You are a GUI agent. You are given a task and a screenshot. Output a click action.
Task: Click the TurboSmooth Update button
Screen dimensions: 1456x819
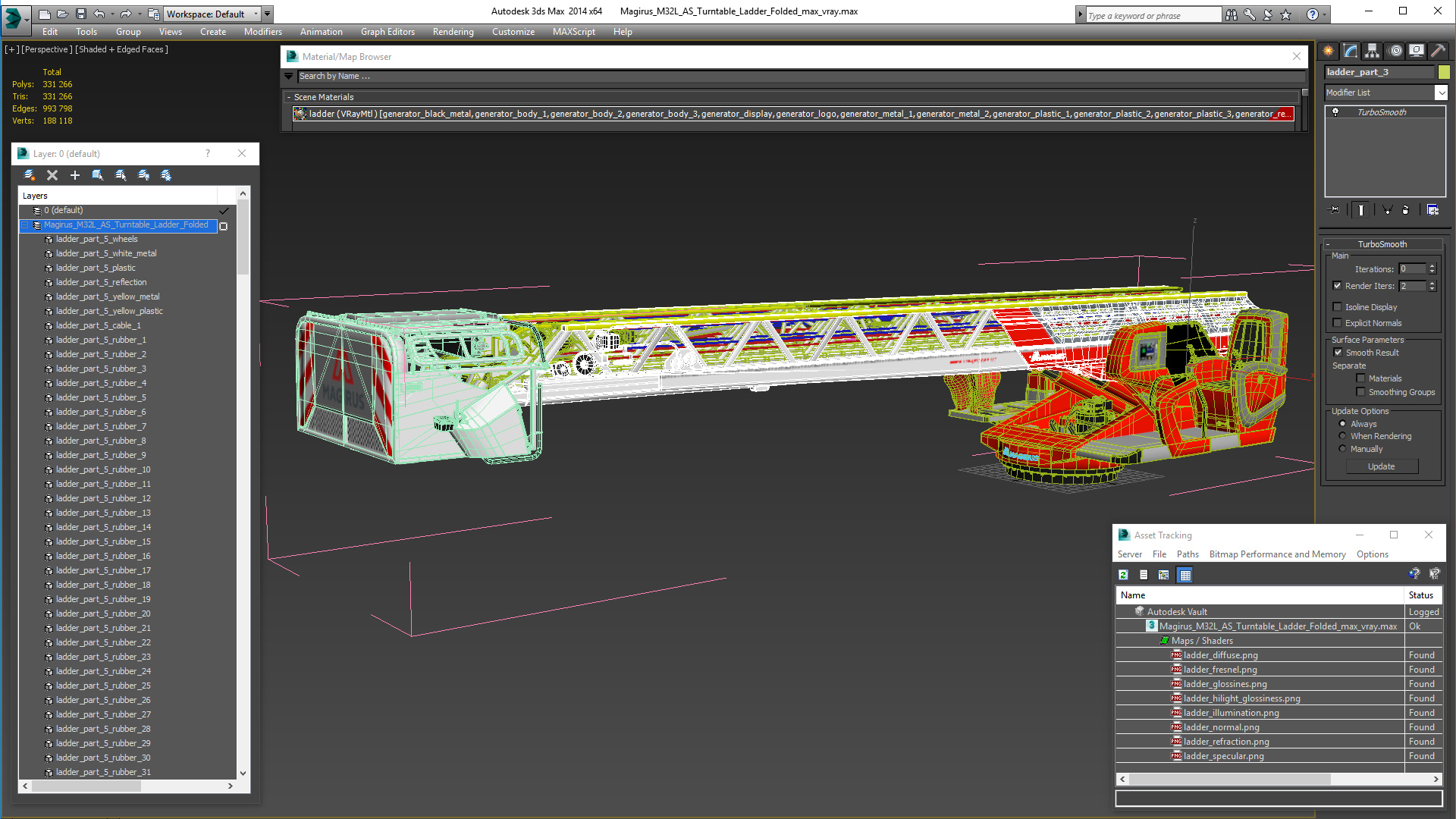[1382, 466]
